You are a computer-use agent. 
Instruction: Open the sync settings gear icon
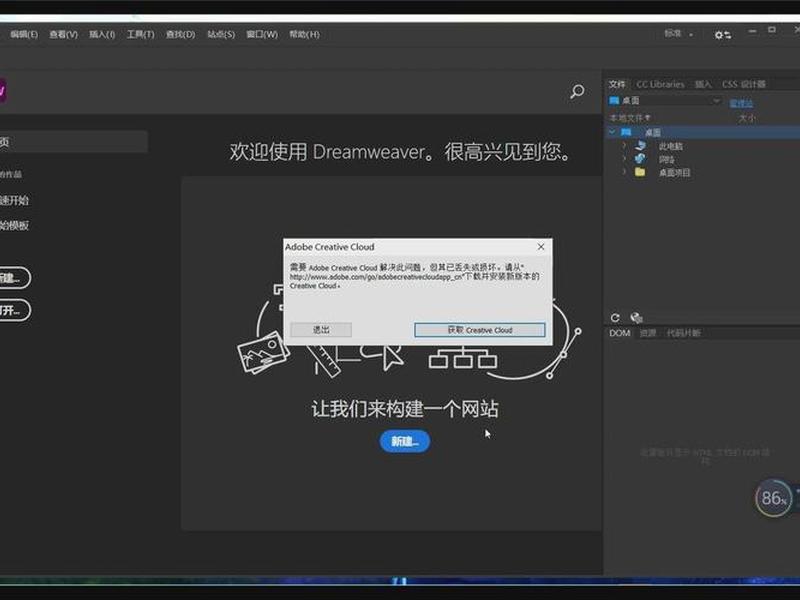click(722, 35)
